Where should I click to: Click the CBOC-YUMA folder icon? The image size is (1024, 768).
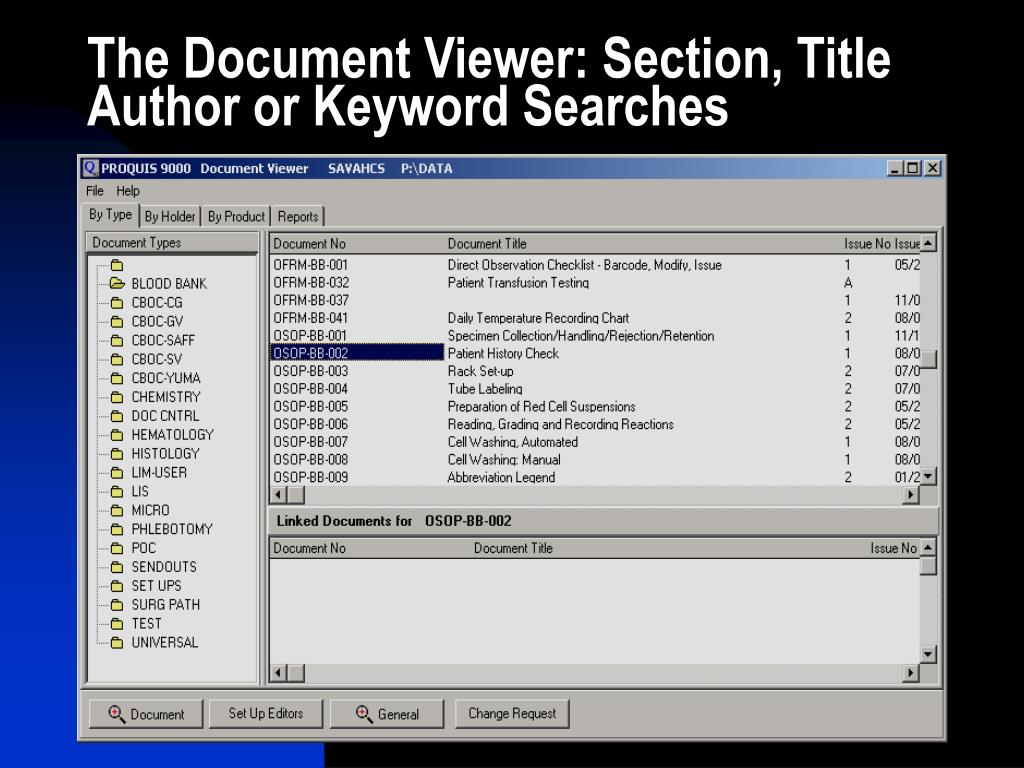click(x=117, y=378)
